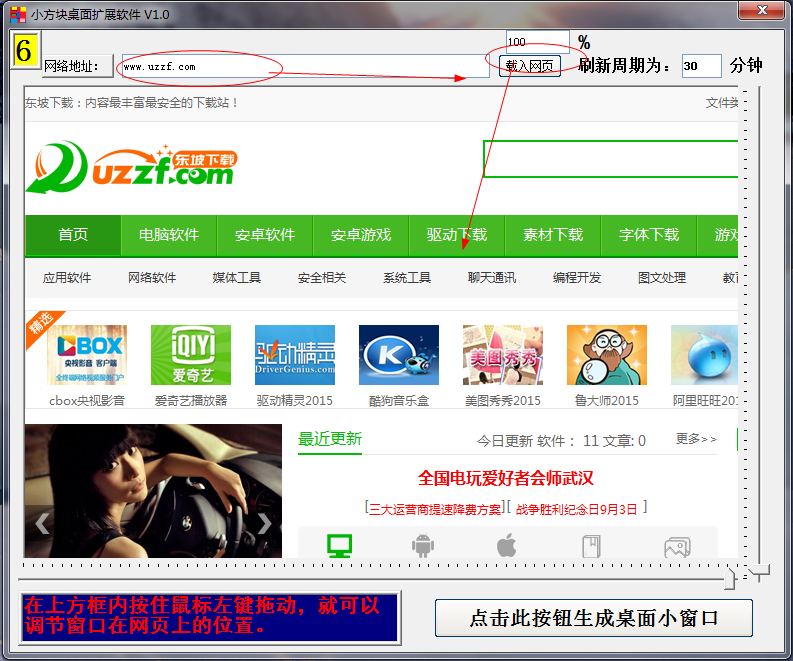Click the 酷狗音乐盒 text label

click(399, 401)
